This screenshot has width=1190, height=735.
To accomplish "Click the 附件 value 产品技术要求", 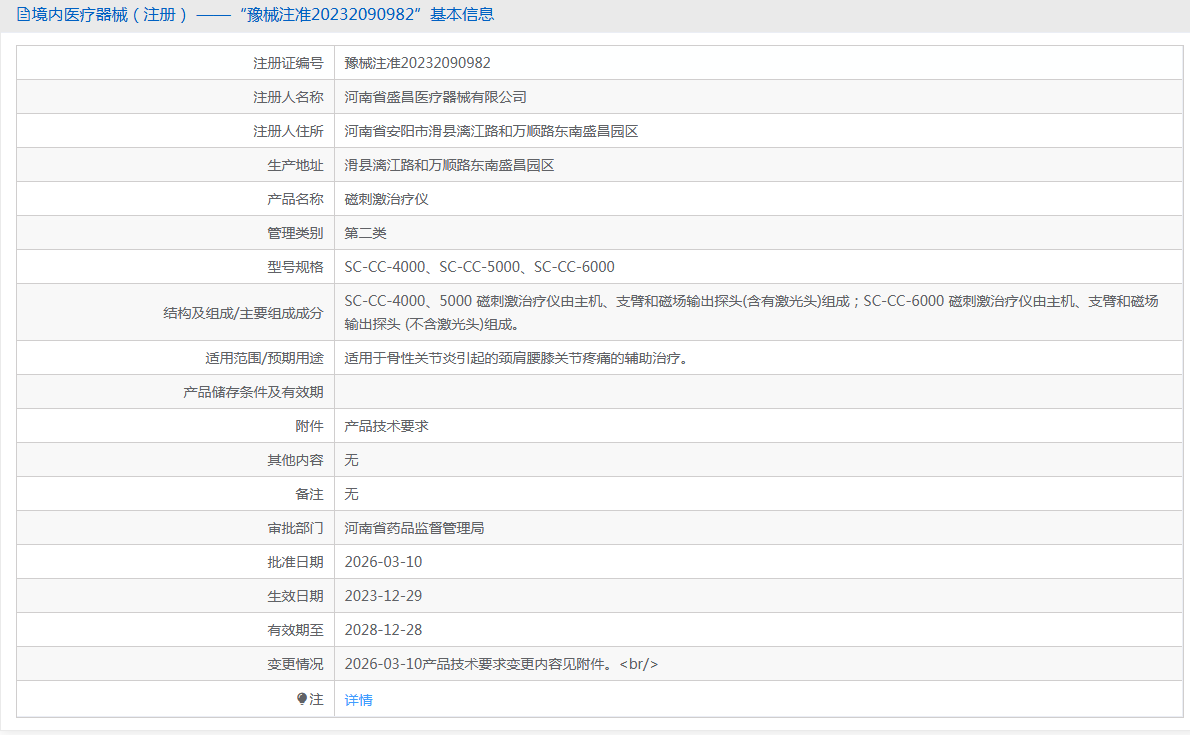I will [386, 426].
